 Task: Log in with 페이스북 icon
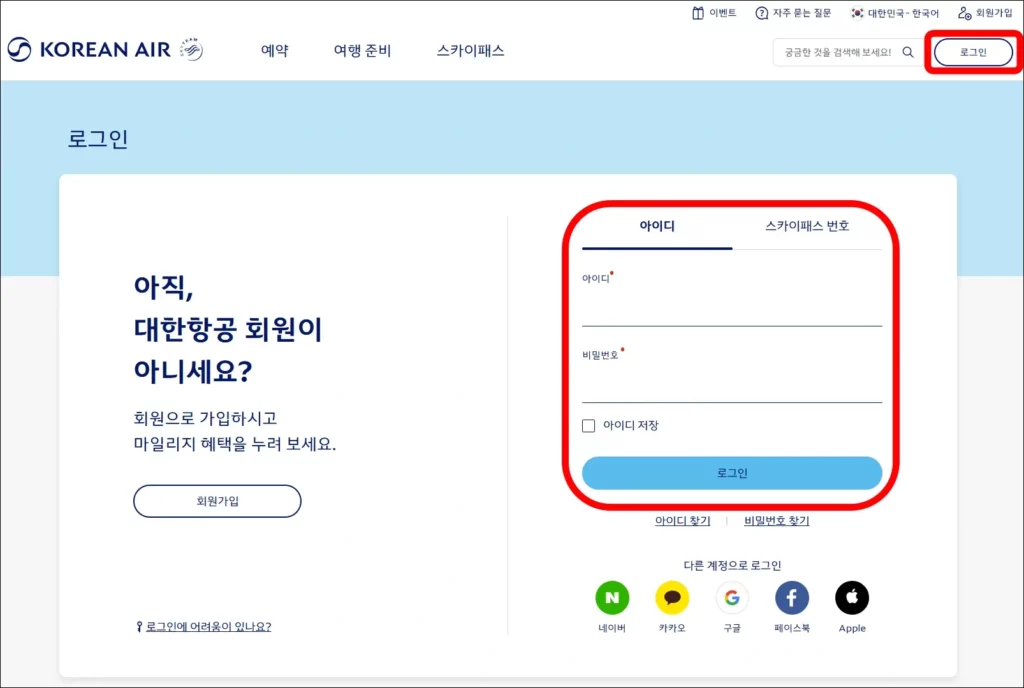click(792, 597)
